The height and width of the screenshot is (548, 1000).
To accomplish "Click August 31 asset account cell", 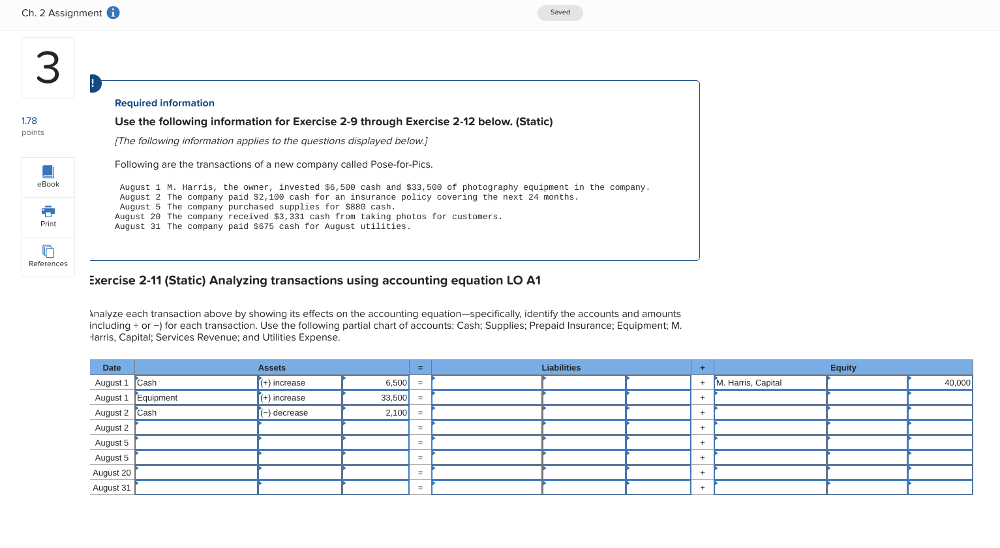I will pyautogui.click(x=196, y=487).
